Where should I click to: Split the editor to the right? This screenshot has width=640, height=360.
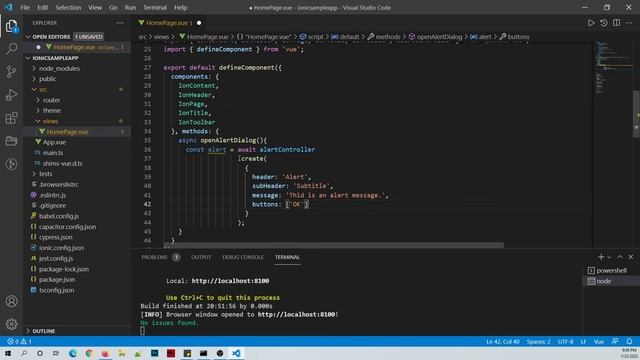616,23
